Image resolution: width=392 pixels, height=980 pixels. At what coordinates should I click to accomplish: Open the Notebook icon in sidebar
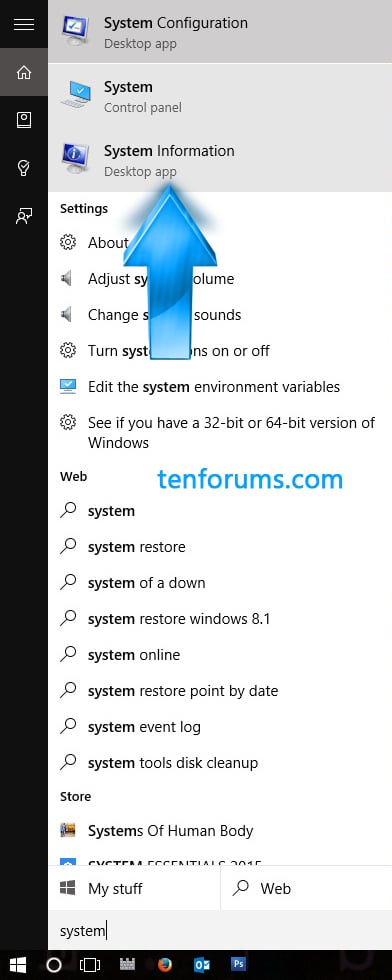[24, 120]
